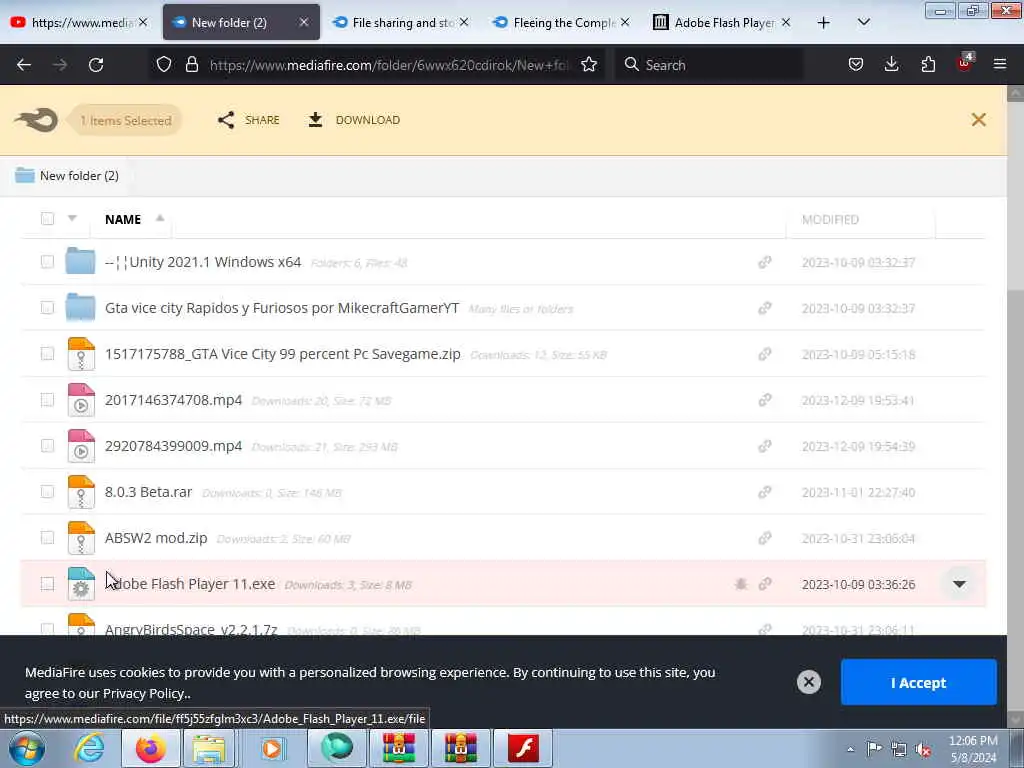Click the 8.0.3 Beta.rar archive icon
The height and width of the screenshot is (768, 1024).
tap(81, 492)
